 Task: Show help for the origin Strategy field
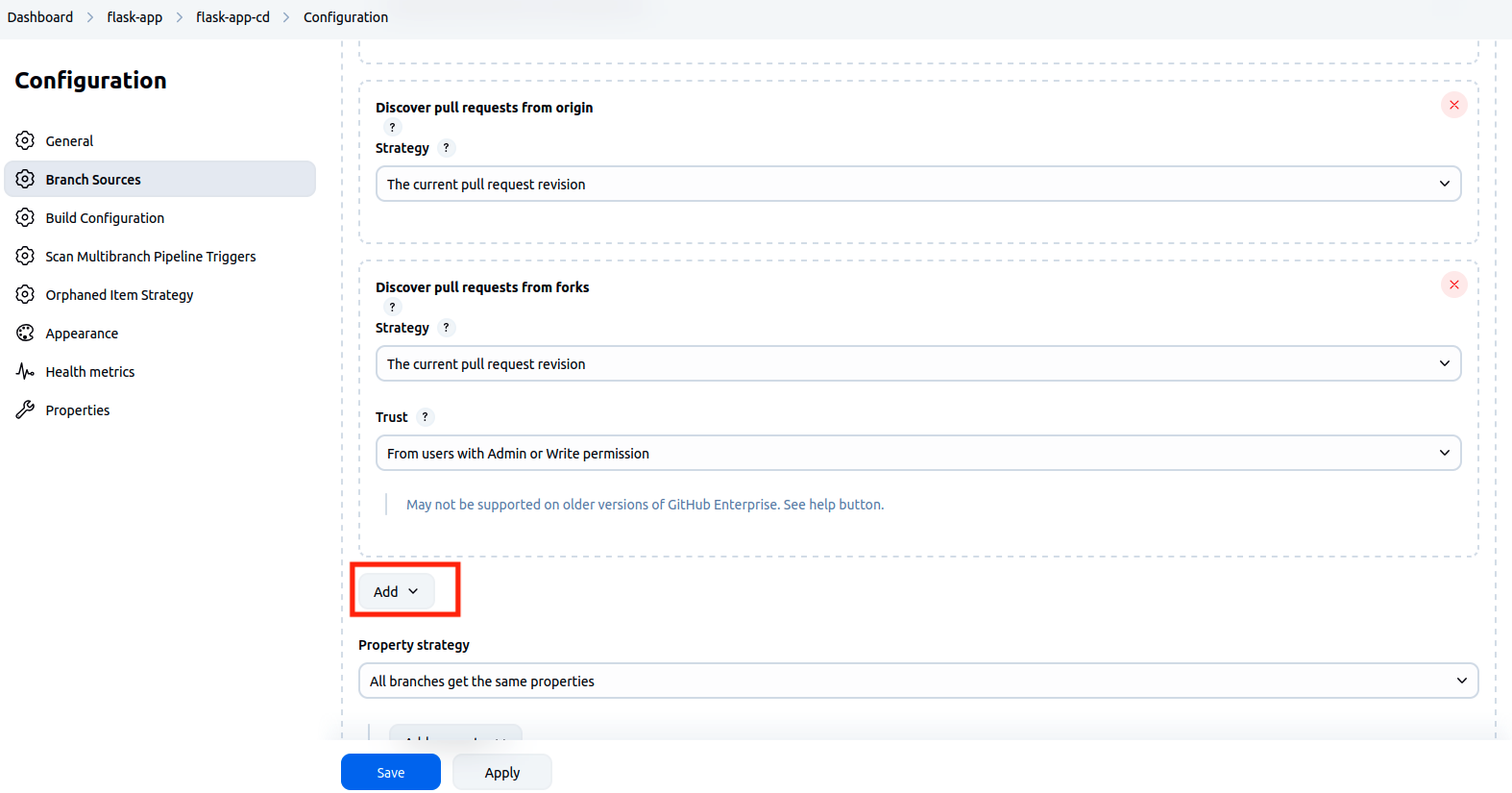point(446,148)
